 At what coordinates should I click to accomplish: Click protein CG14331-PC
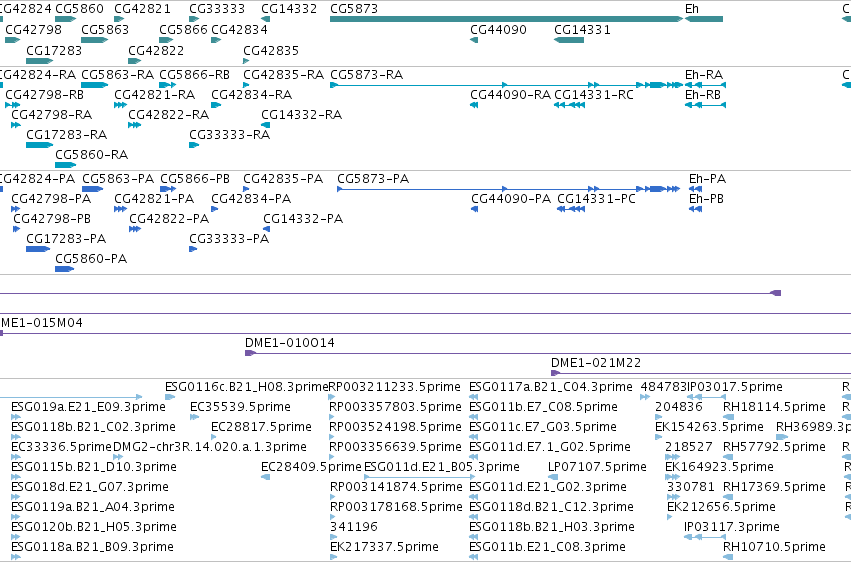click(x=596, y=199)
